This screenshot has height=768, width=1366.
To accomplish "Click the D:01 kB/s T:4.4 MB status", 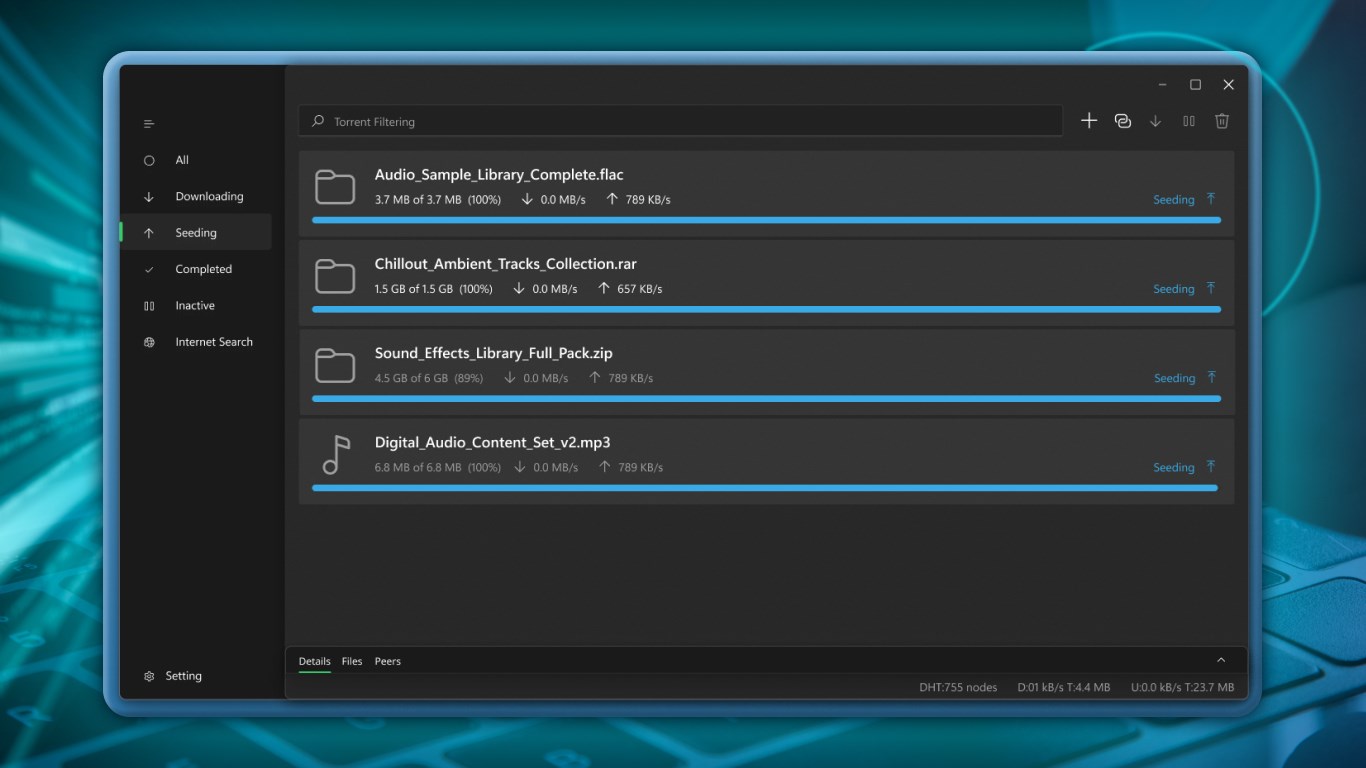I will click(1064, 687).
